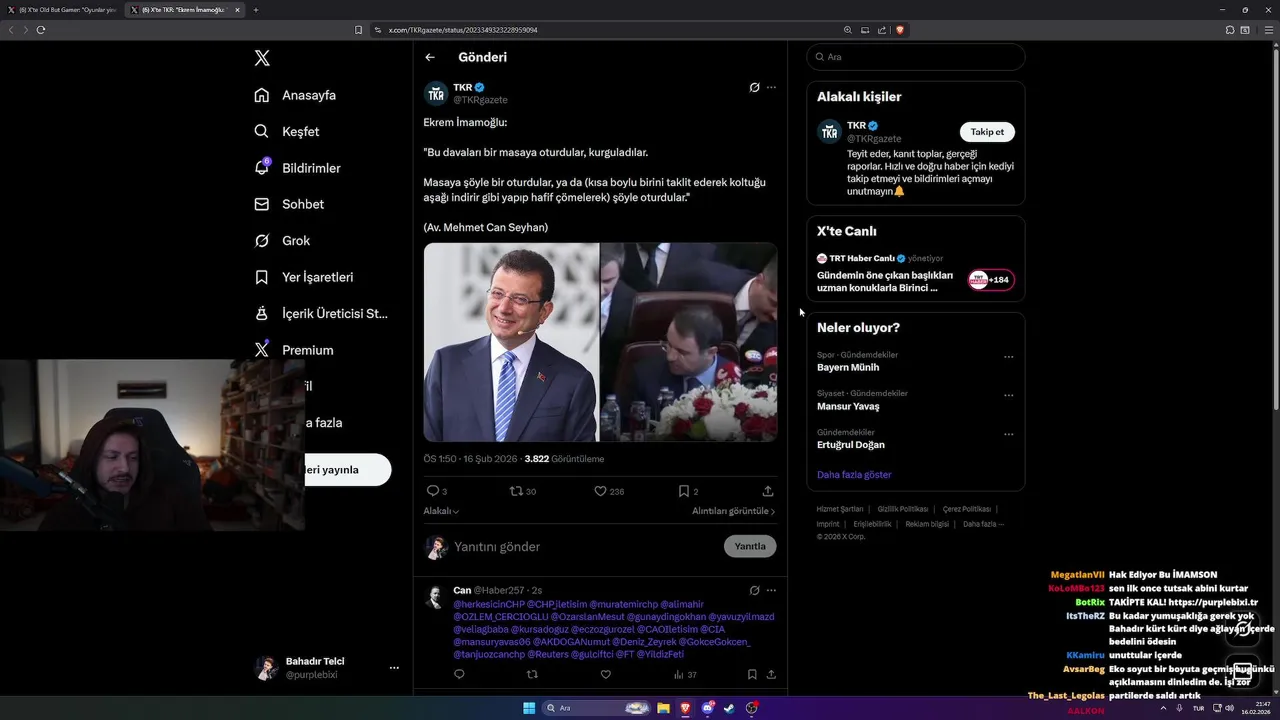This screenshot has width=1280, height=720.
Task: Open Sohbet messages
Action: (x=289, y=204)
